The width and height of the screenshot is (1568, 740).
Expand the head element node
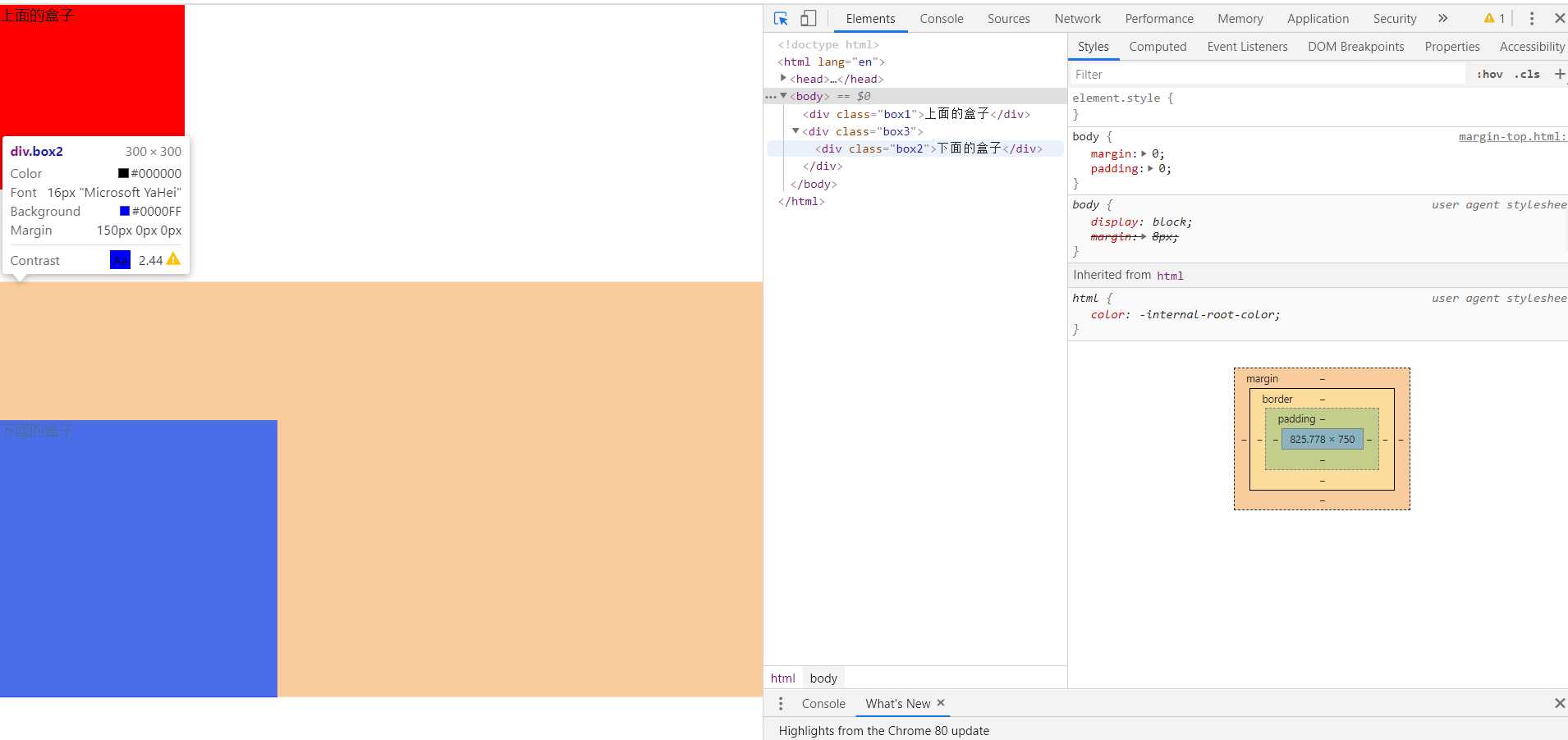(x=783, y=78)
